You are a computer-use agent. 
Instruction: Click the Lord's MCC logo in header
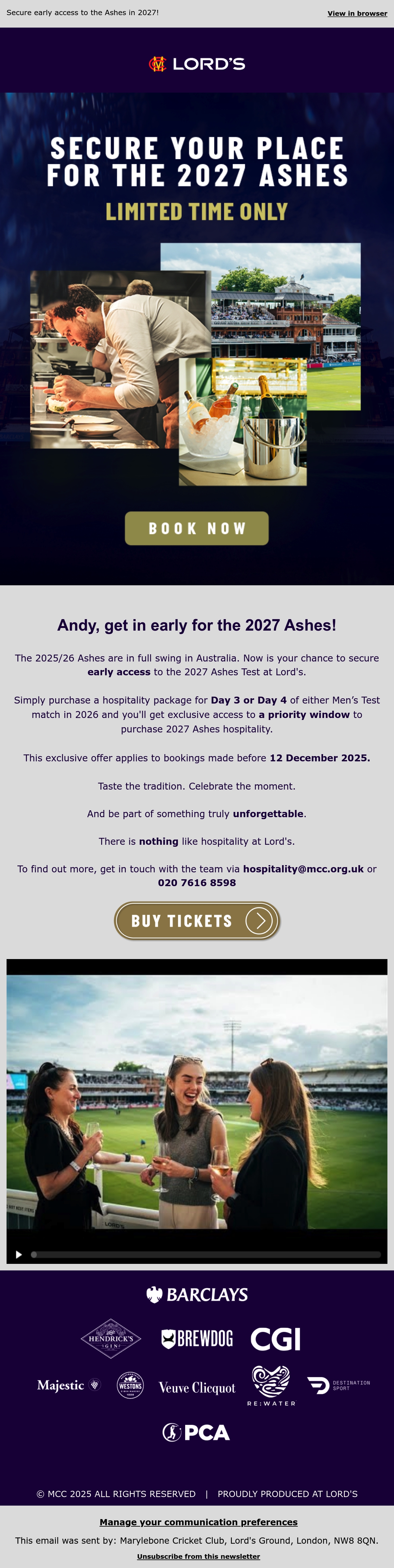coord(197,64)
